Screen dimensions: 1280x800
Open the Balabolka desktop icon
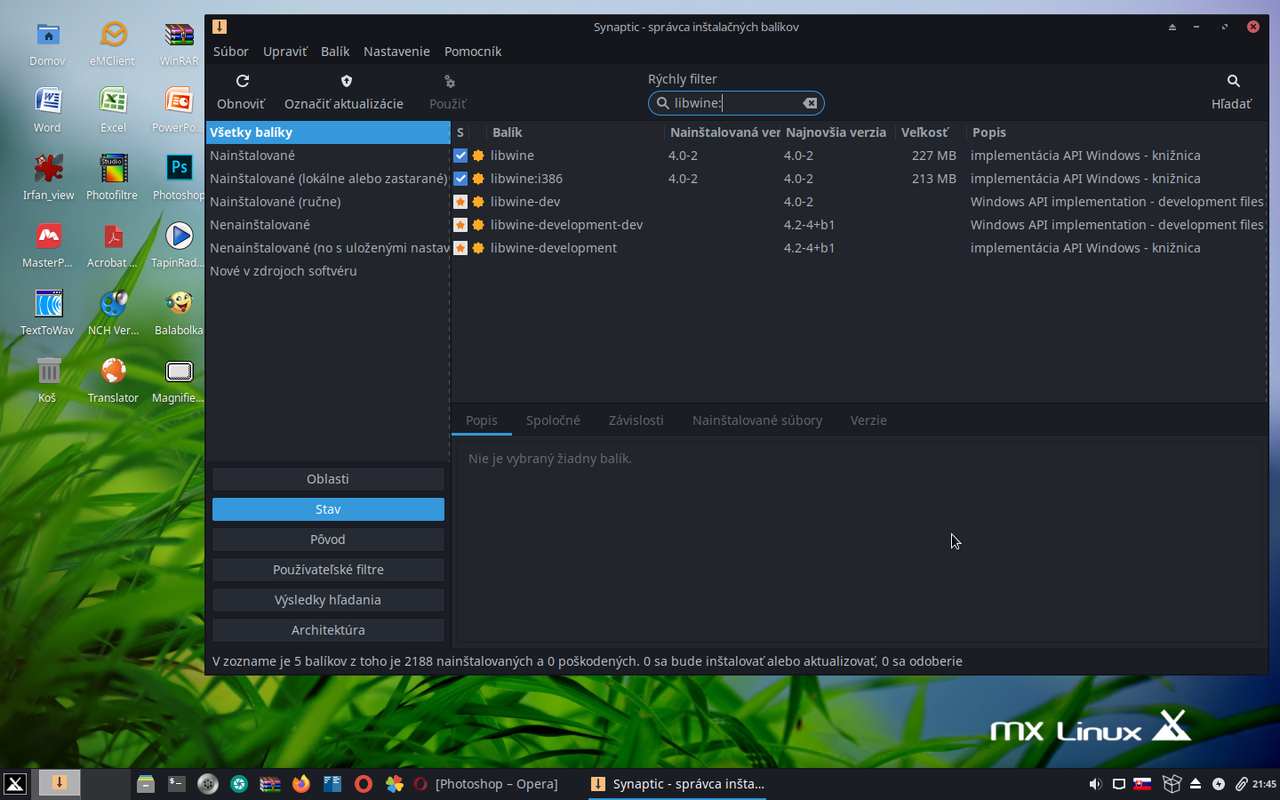[x=179, y=312]
